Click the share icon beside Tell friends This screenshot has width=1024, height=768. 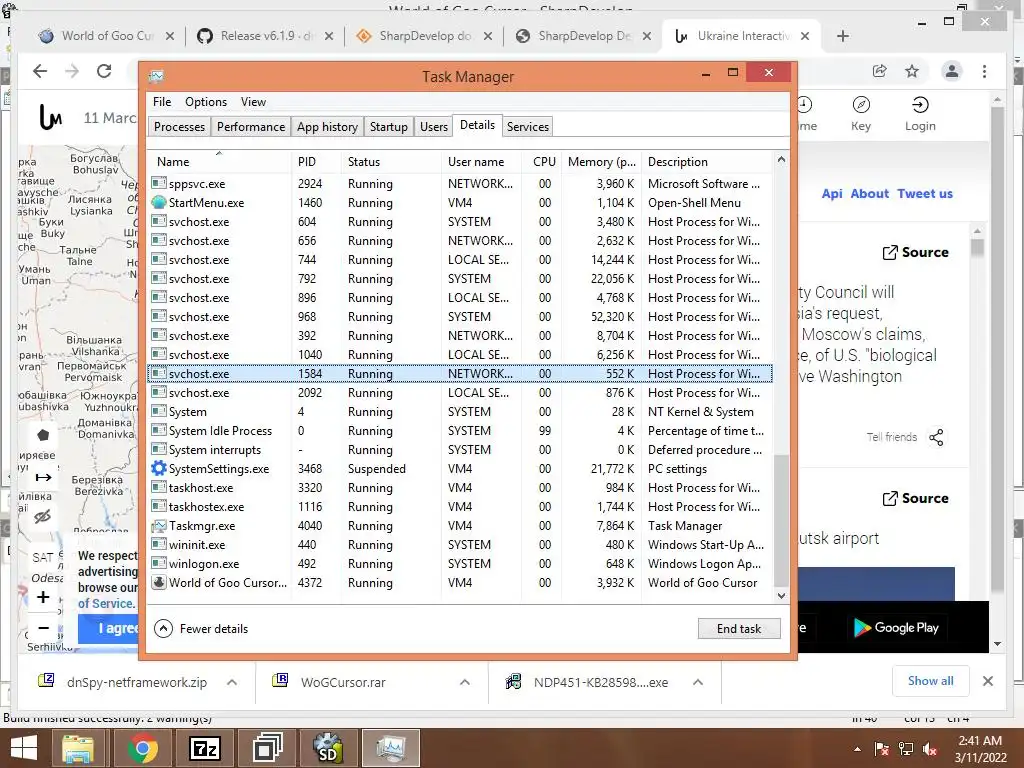(936, 437)
